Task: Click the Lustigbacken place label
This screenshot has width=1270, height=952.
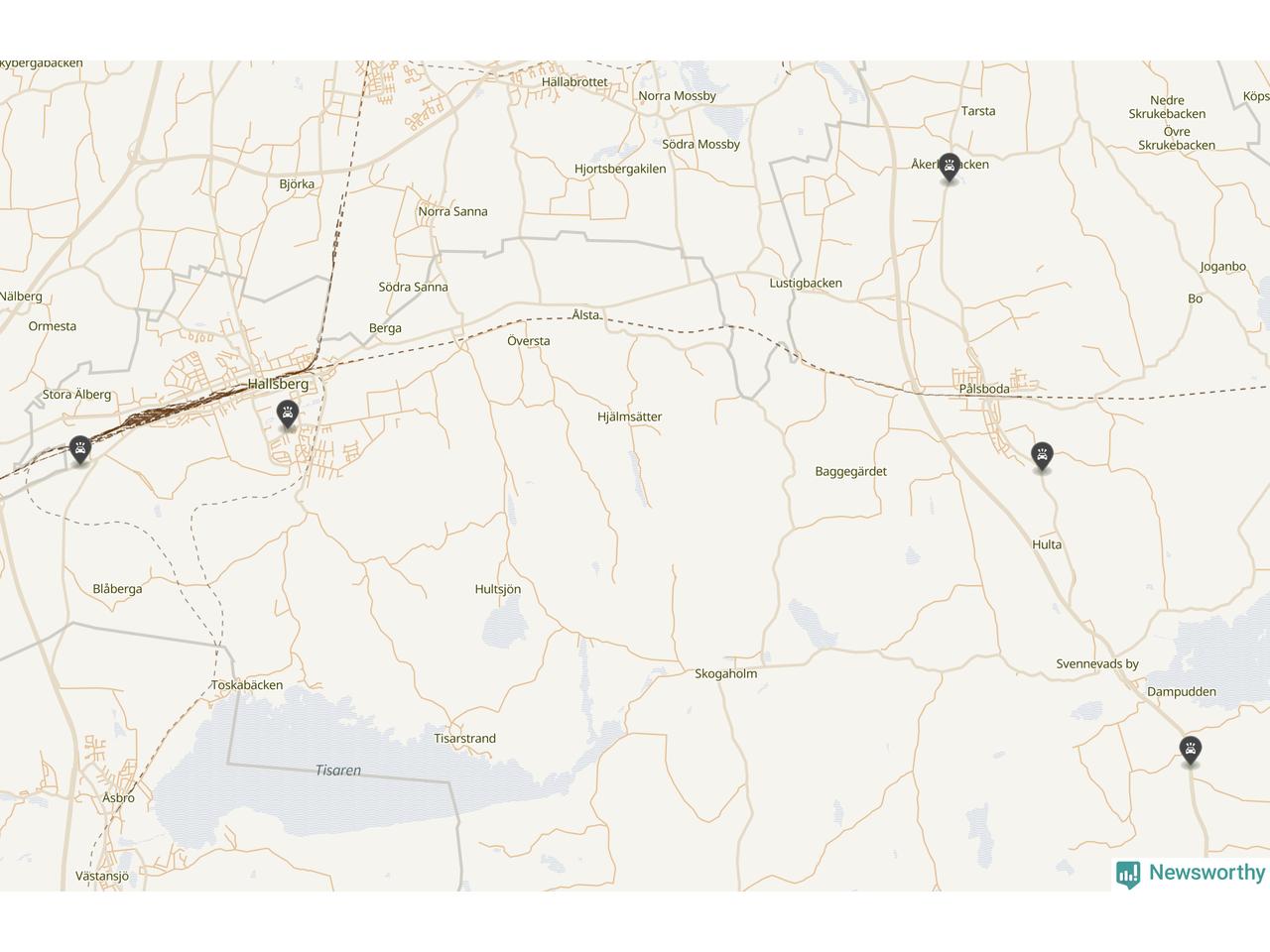Action: tap(806, 283)
